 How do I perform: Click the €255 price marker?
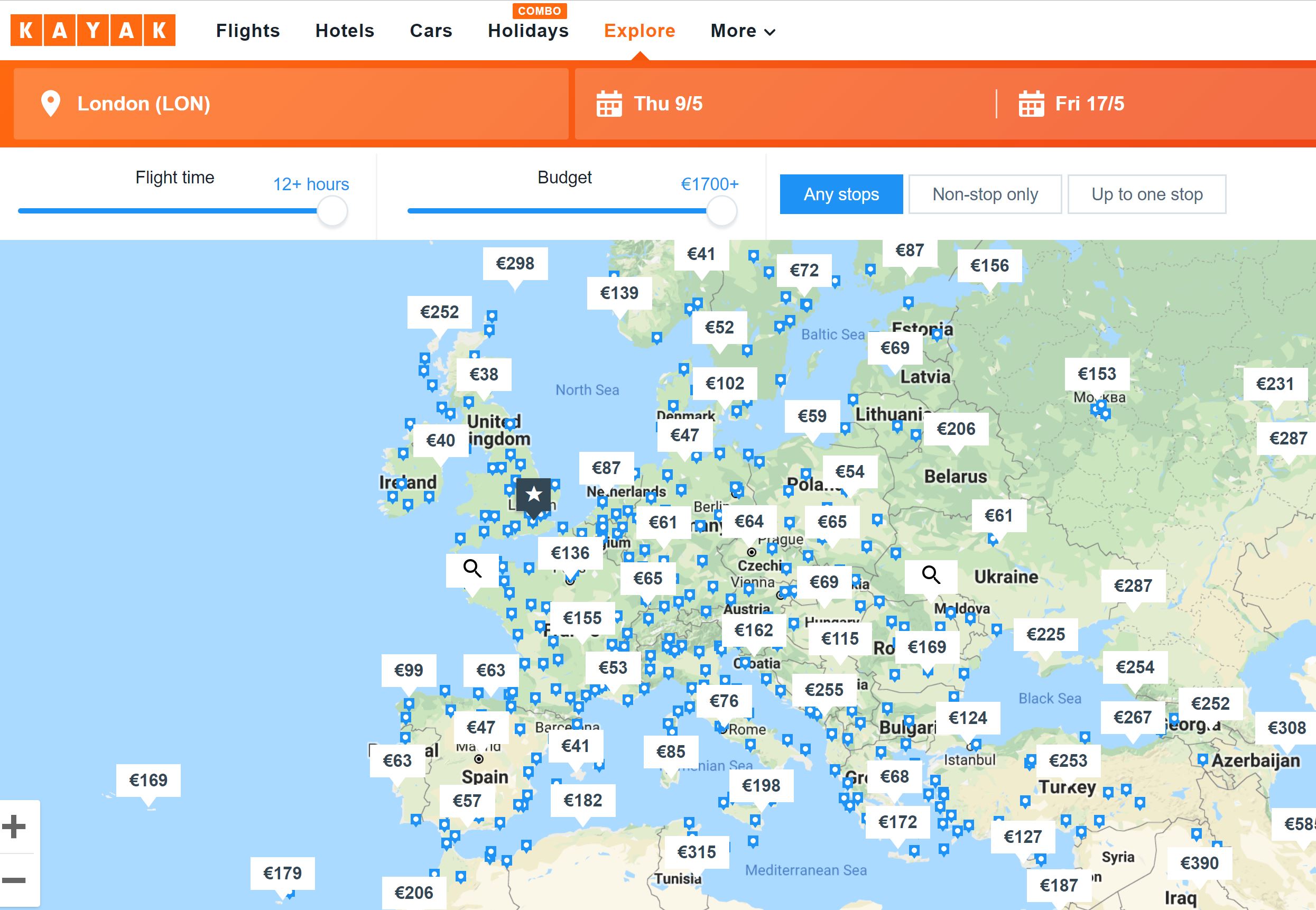click(824, 690)
